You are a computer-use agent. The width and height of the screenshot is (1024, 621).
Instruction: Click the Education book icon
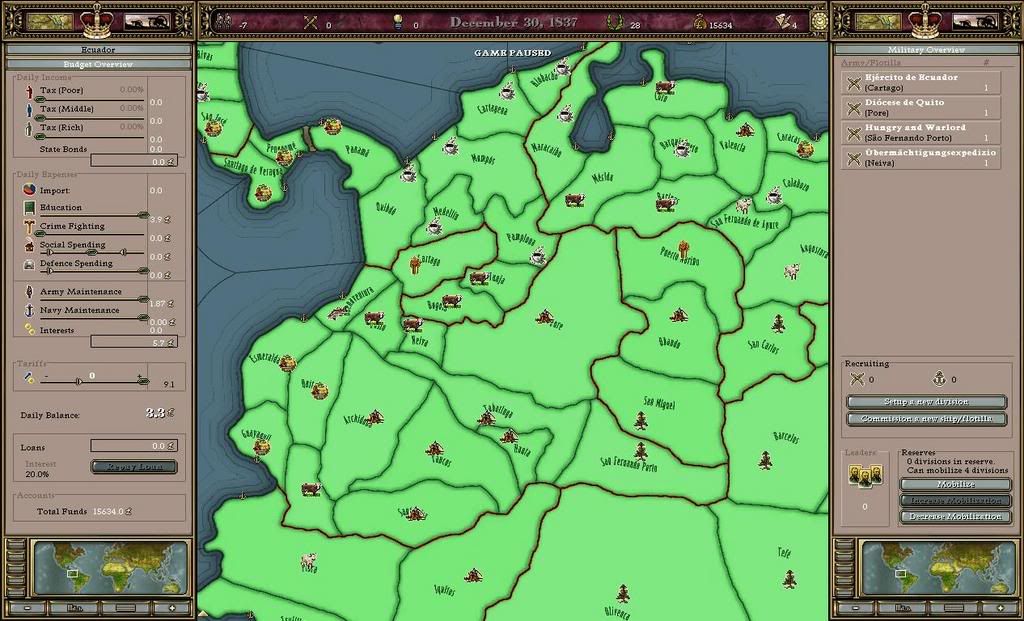(x=29, y=207)
